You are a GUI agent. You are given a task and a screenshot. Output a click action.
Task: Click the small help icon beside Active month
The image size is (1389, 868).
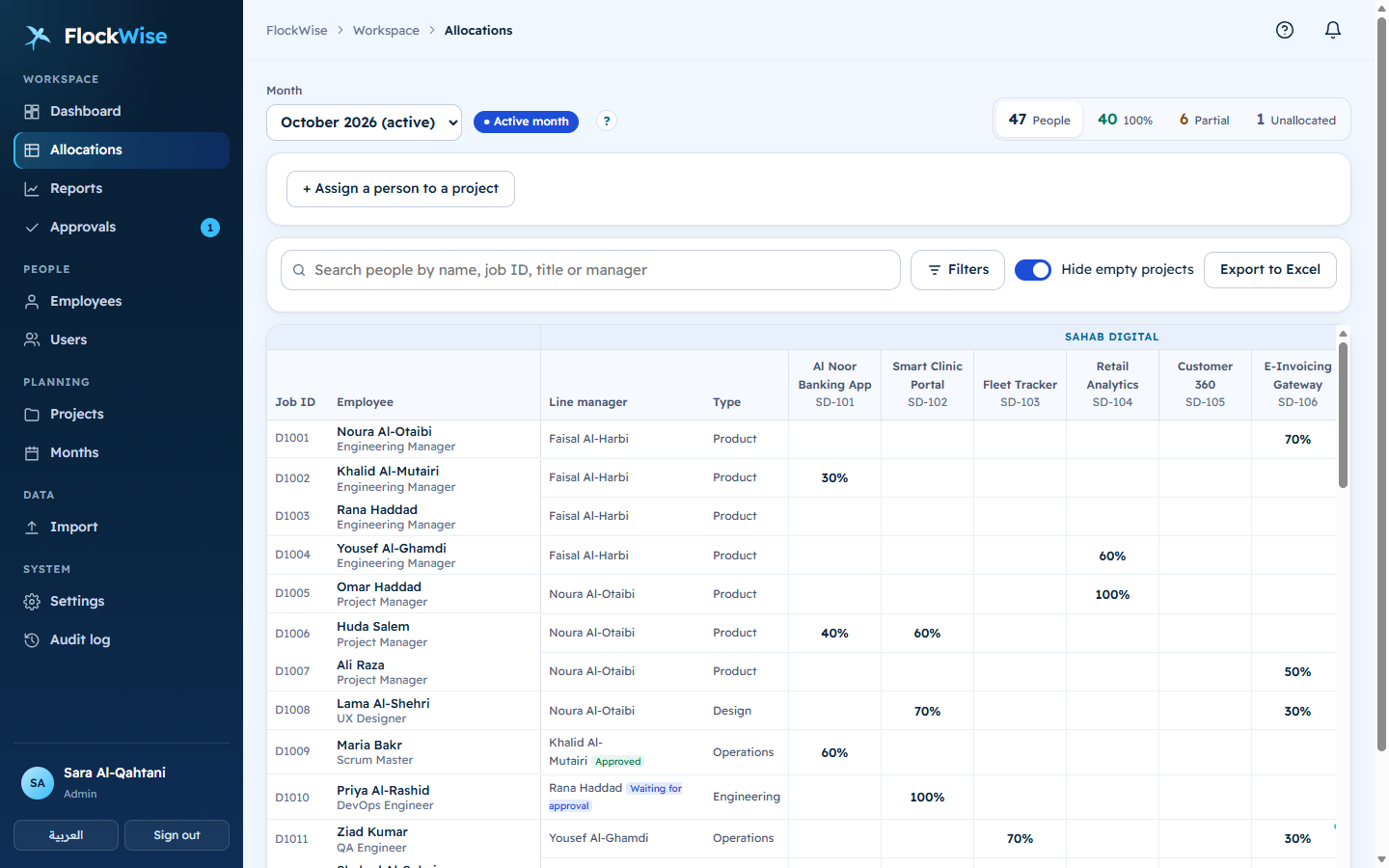tap(607, 122)
